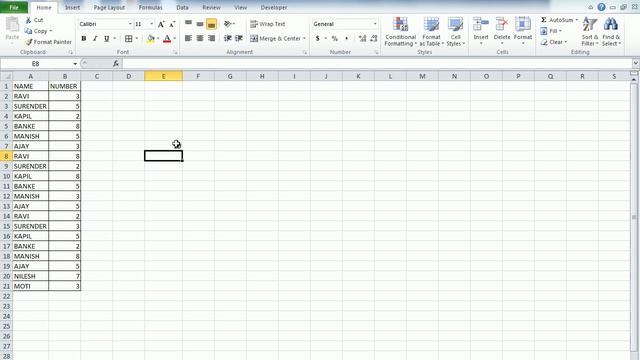Toggle highlighted Bottom Align button
This screenshot has width=640, height=360.
[211, 24]
